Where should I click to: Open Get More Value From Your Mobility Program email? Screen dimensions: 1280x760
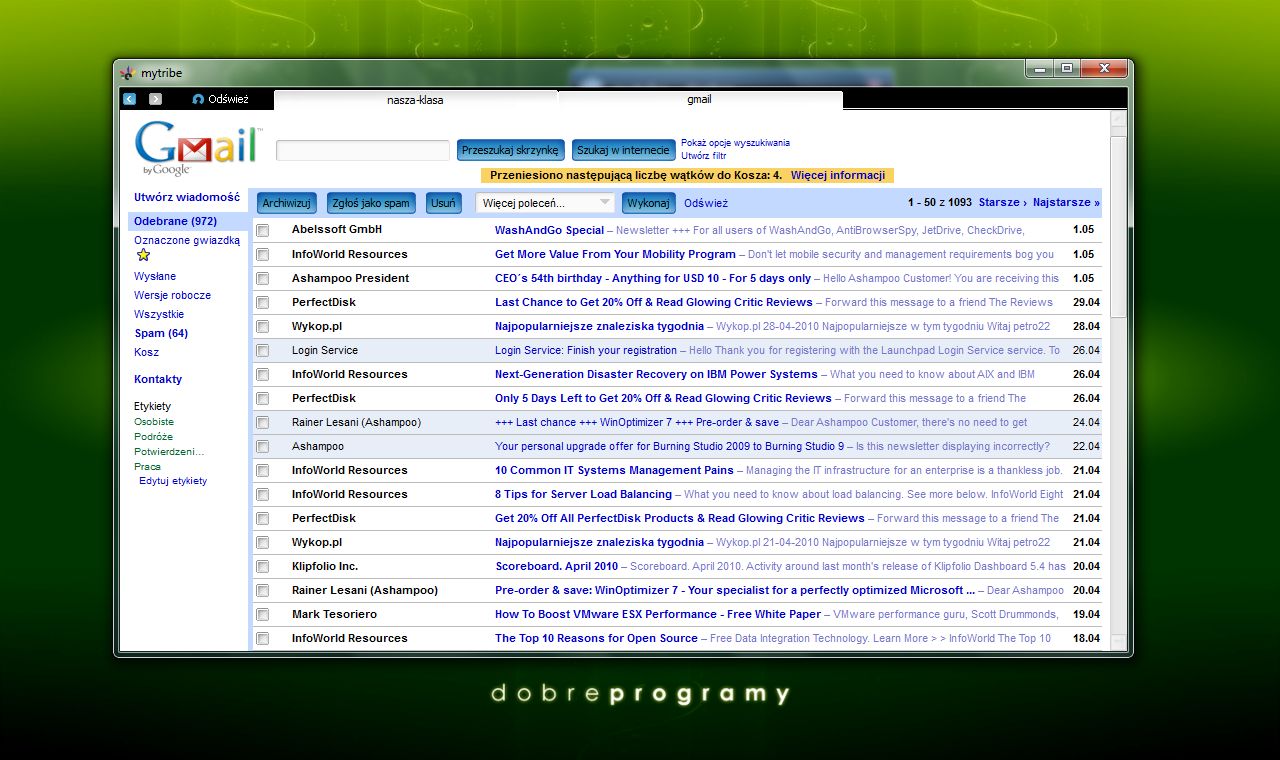point(615,254)
